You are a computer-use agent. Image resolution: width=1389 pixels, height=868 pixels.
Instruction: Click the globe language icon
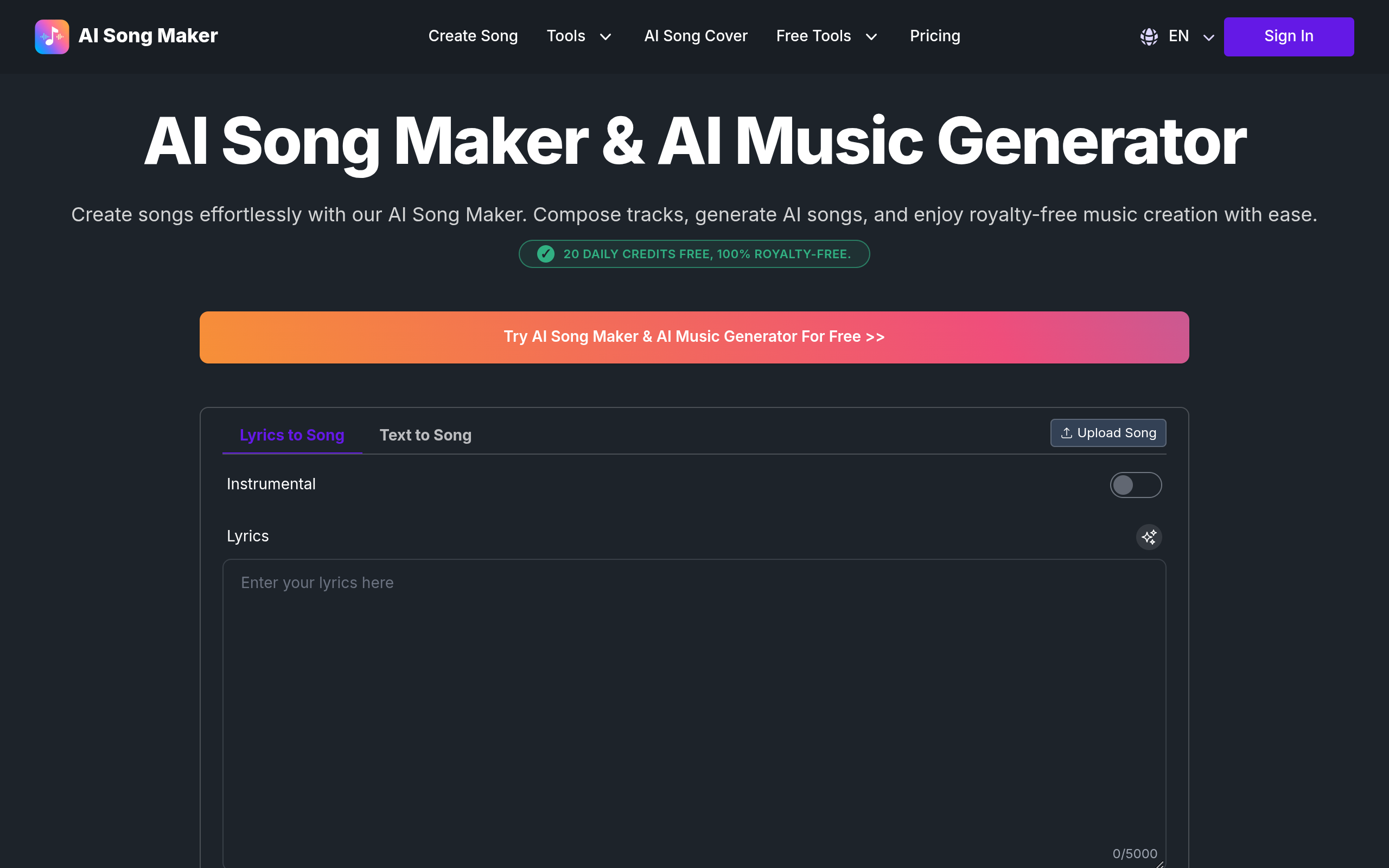[1149, 37]
